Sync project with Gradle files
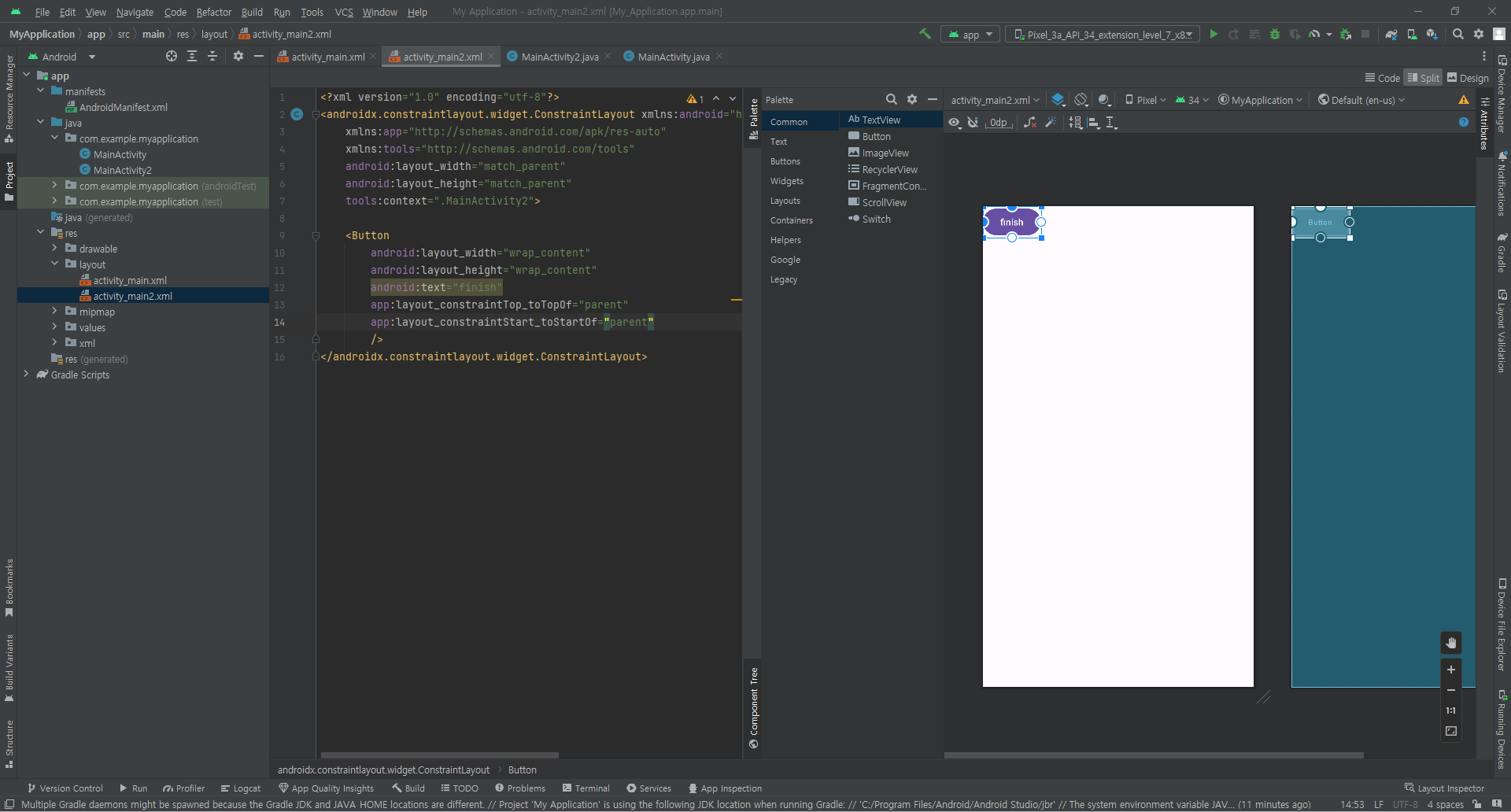Viewport: 1511px width, 812px height. pos(1391,35)
